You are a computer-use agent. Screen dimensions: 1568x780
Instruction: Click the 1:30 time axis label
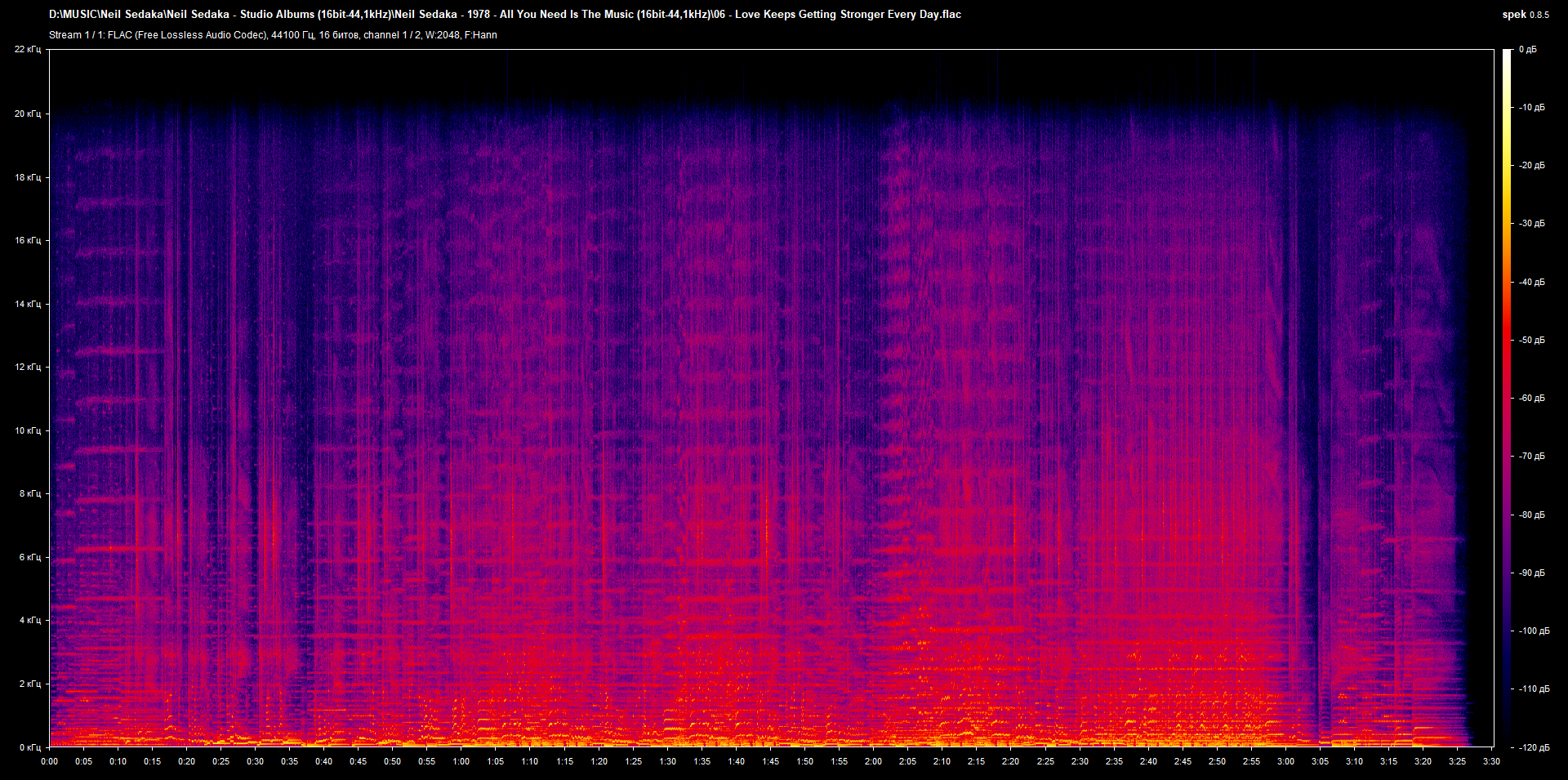[668, 761]
